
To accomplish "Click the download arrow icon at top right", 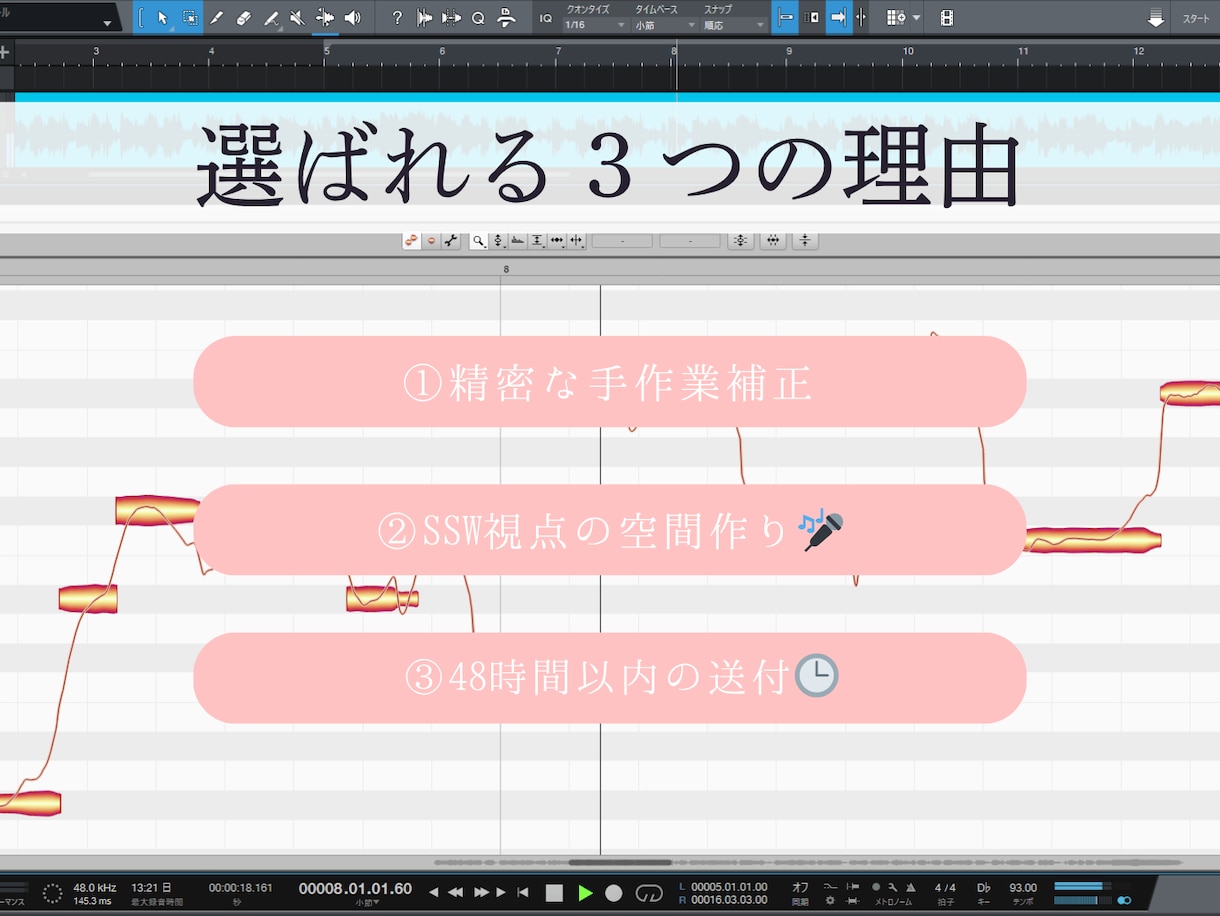I will point(1156,18).
